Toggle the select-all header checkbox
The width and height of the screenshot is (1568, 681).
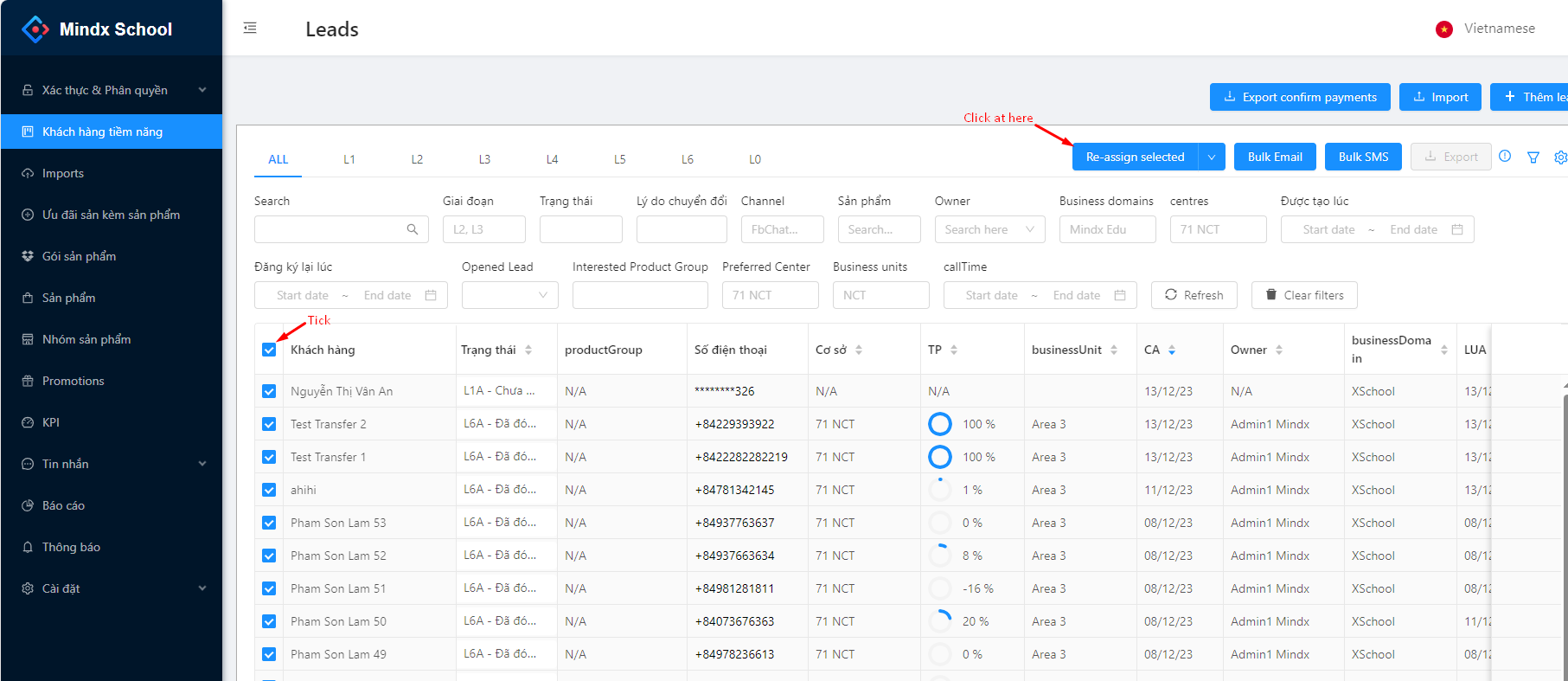(x=269, y=350)
